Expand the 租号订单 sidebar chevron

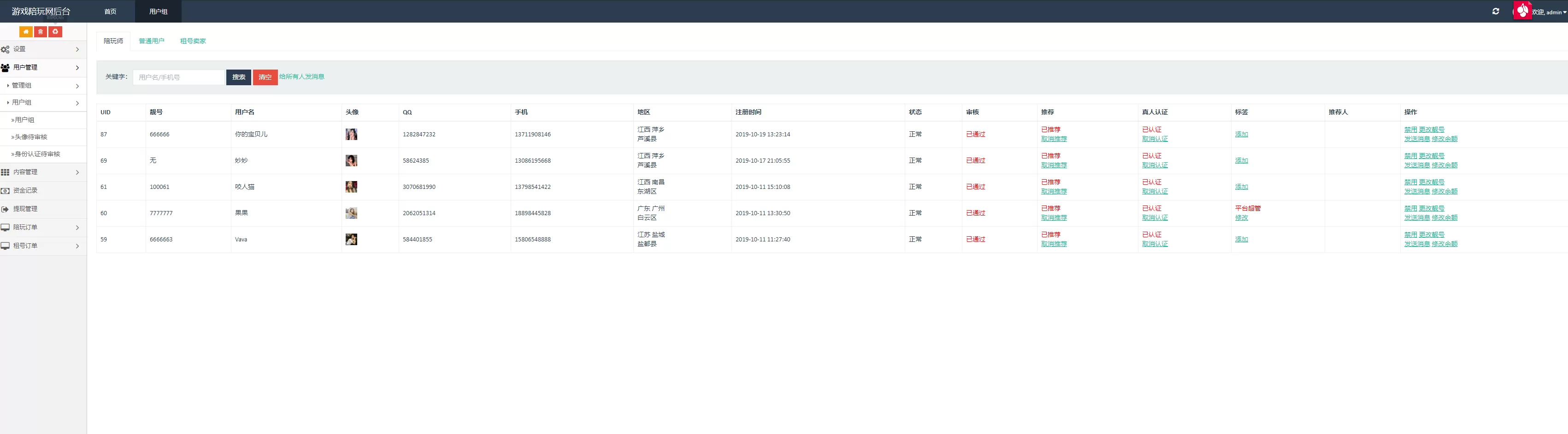pyautogui.click(x=77, y=246)
